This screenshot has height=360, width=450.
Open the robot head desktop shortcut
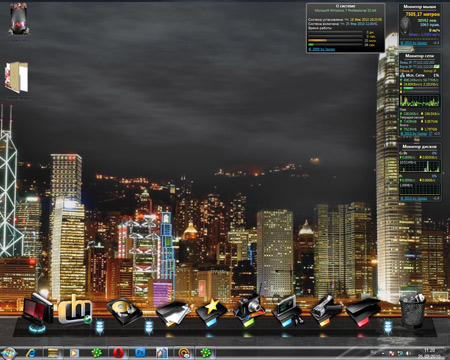[19, 19]
